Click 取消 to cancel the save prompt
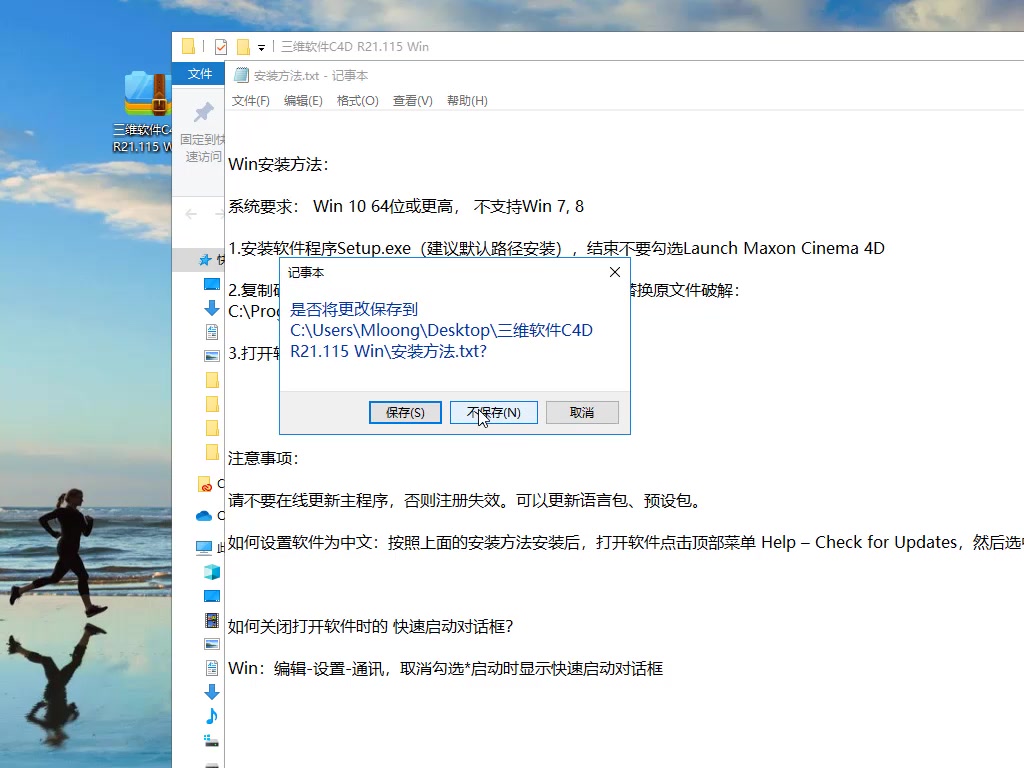Image resolution: width=1024 pixels, height=768 pixels. point(582,413)
